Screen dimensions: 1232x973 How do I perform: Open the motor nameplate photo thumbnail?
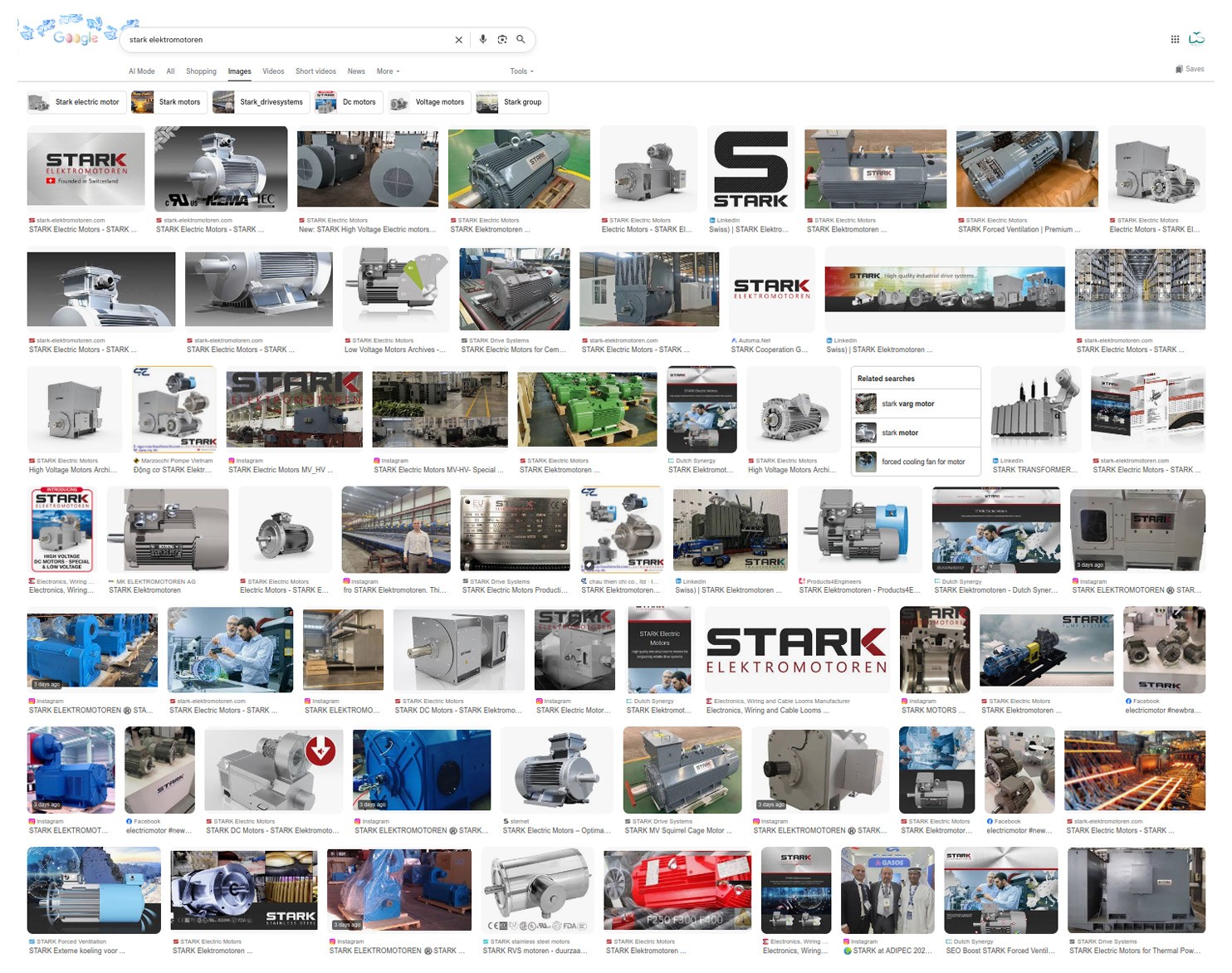[516, 530]
